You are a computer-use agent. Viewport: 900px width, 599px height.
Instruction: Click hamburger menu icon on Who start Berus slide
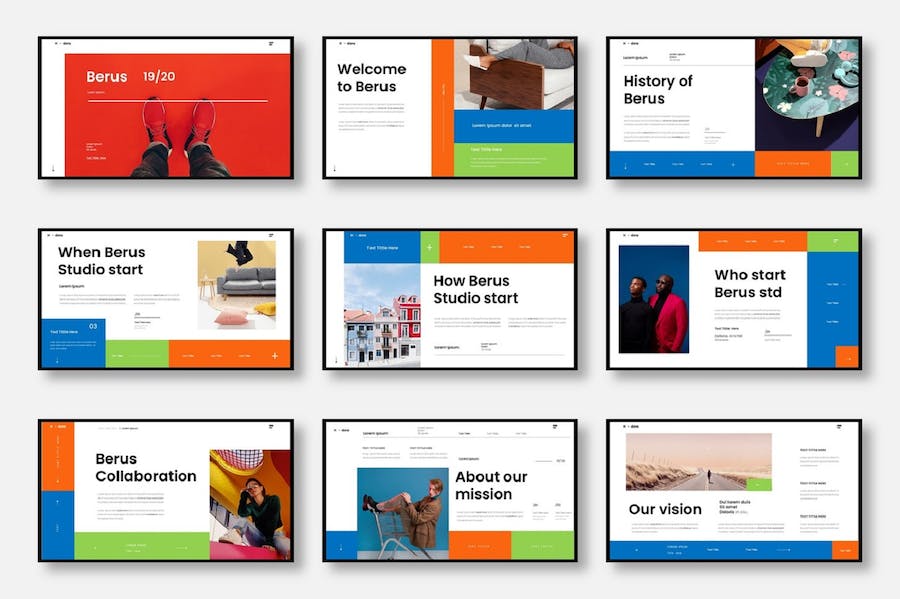pyautogui.click(x=838, y=241)
